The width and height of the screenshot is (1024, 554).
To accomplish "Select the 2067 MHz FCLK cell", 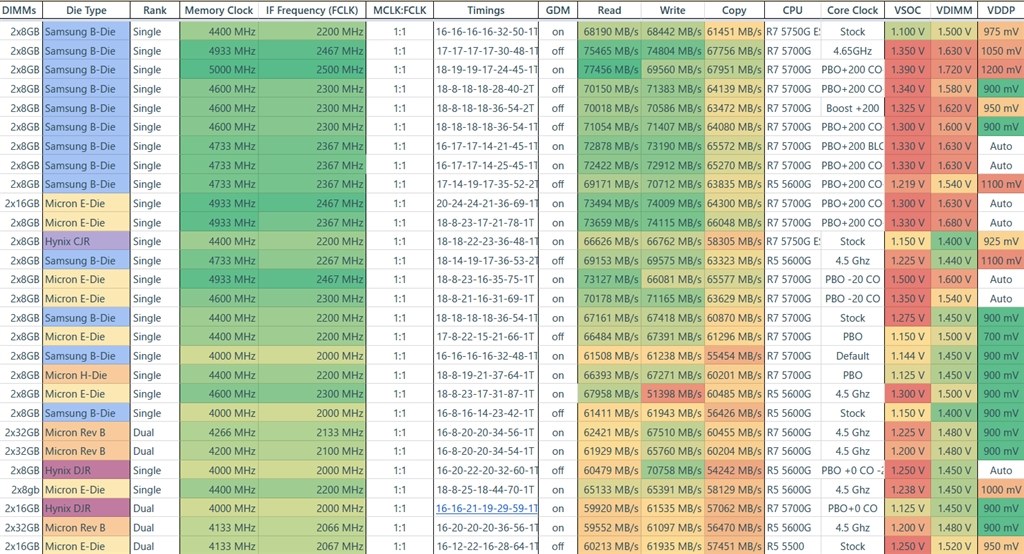I will [x=312, y=546].
